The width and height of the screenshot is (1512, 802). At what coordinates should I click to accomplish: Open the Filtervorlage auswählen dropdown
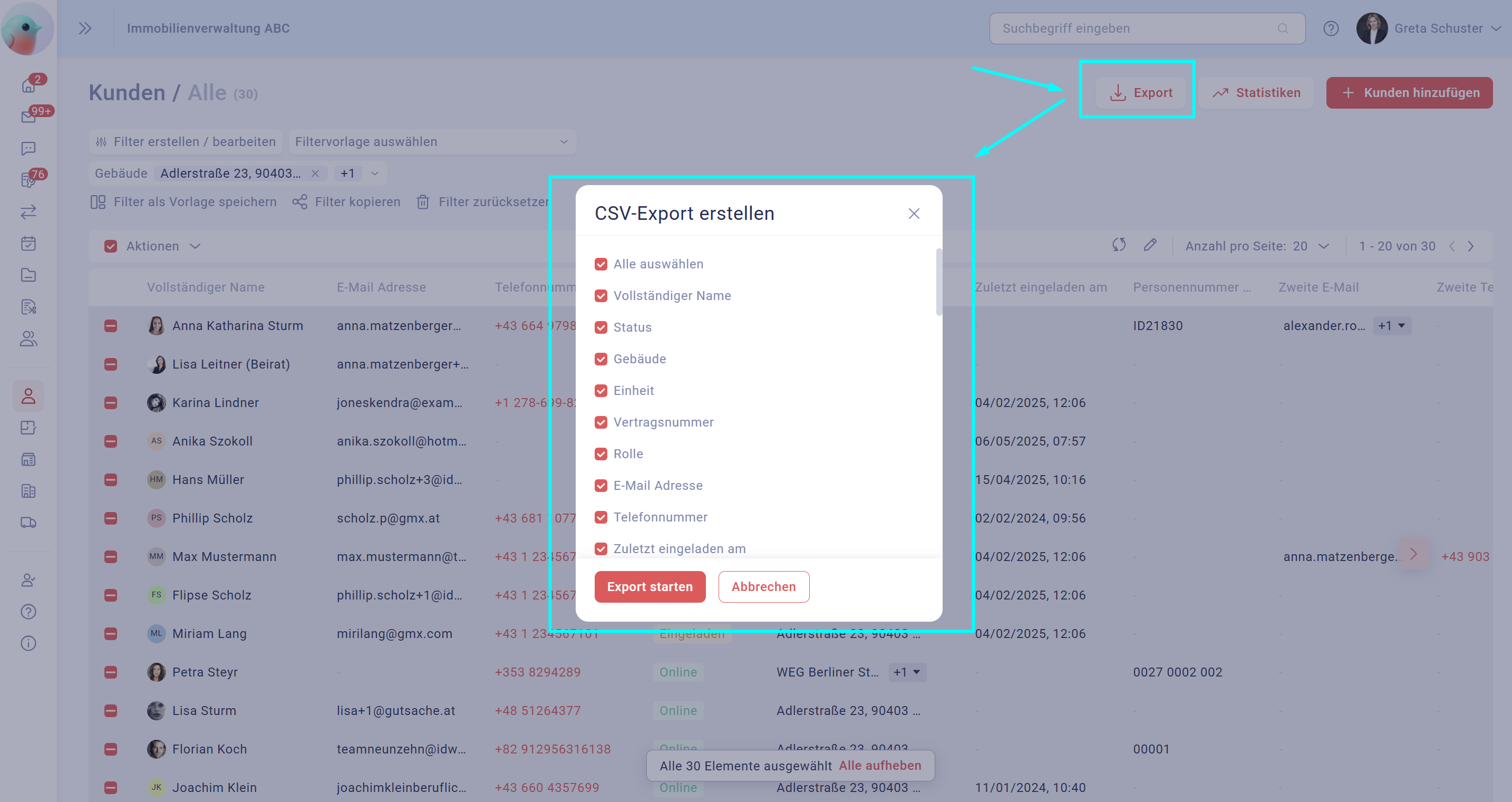432,141
